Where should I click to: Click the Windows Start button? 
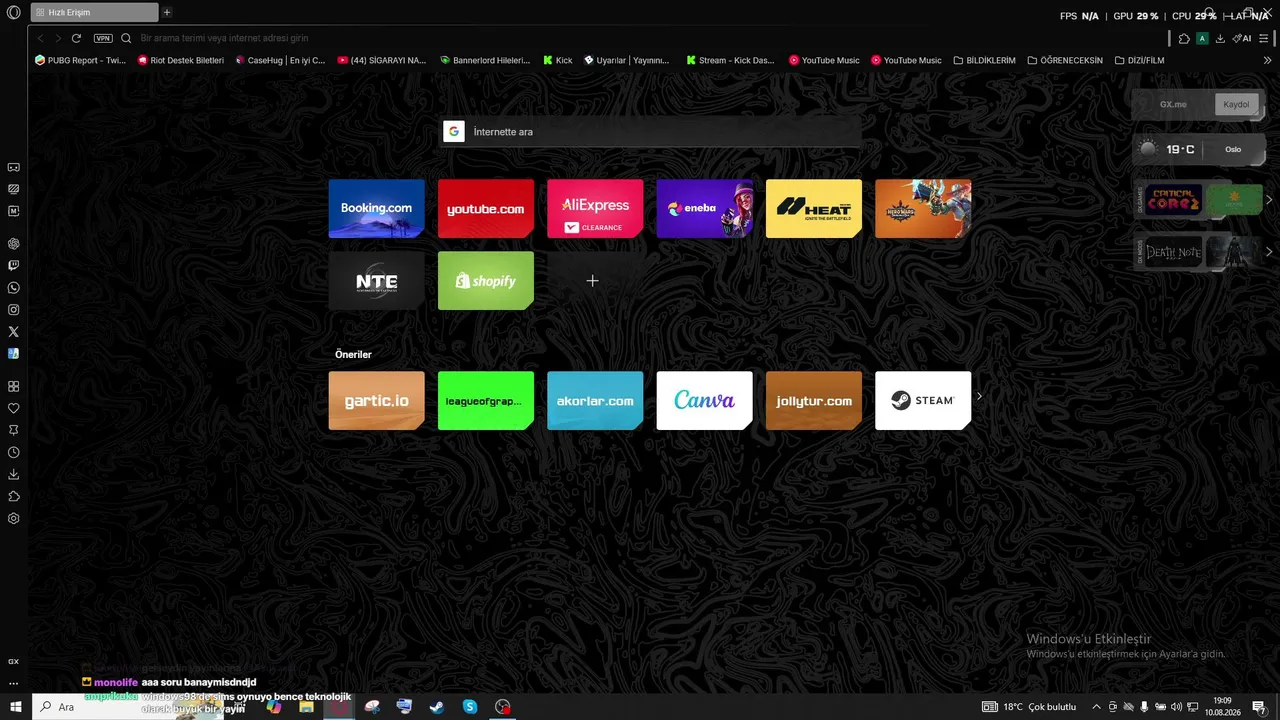pos(14,707)
